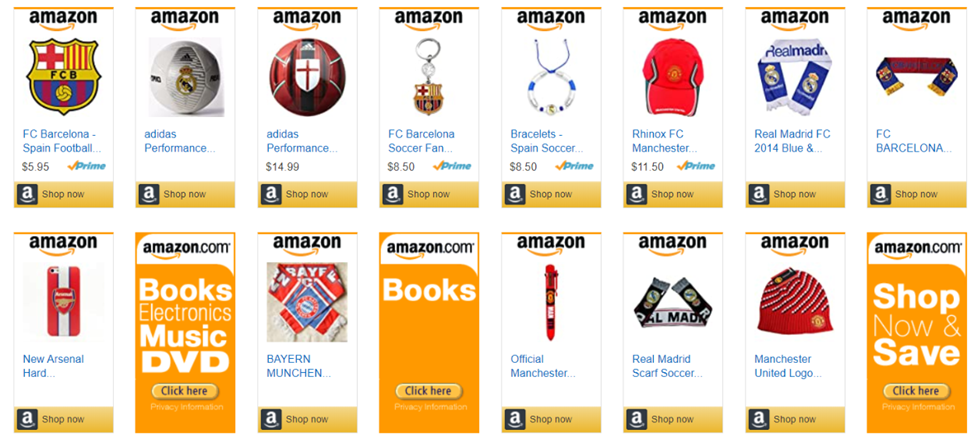Click 'Click here' on Books Electronics Music DVD ad
This screenshot has width=974, height=447.
pyautogui.click(x=185, y=391)
